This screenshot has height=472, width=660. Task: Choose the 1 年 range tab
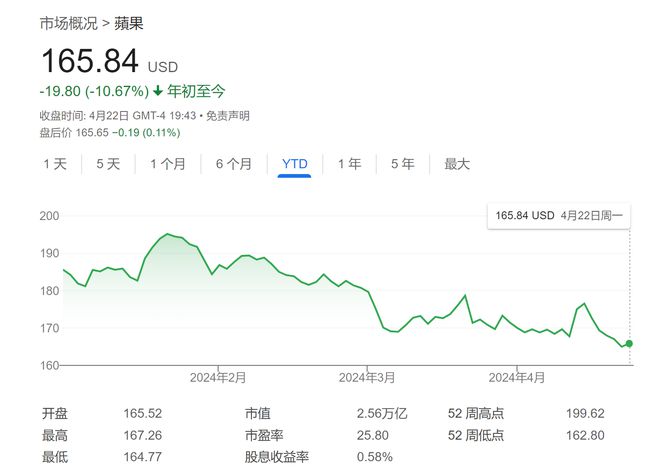coord(349,164)
